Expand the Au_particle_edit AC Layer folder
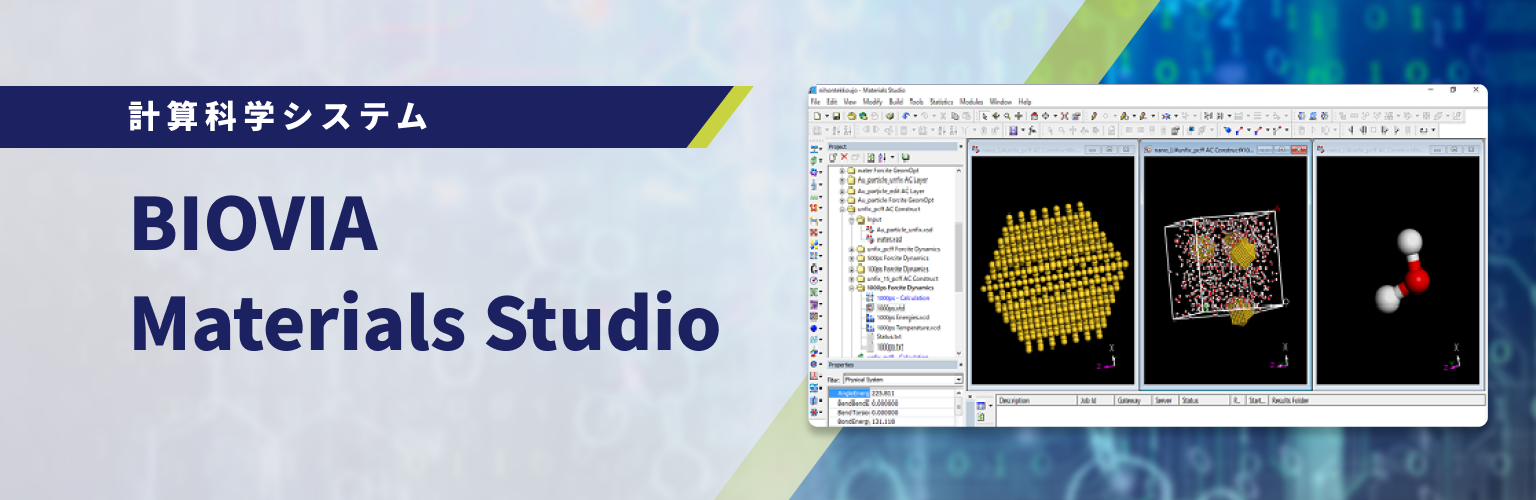The image size is (1536, 500). (842, 191)
